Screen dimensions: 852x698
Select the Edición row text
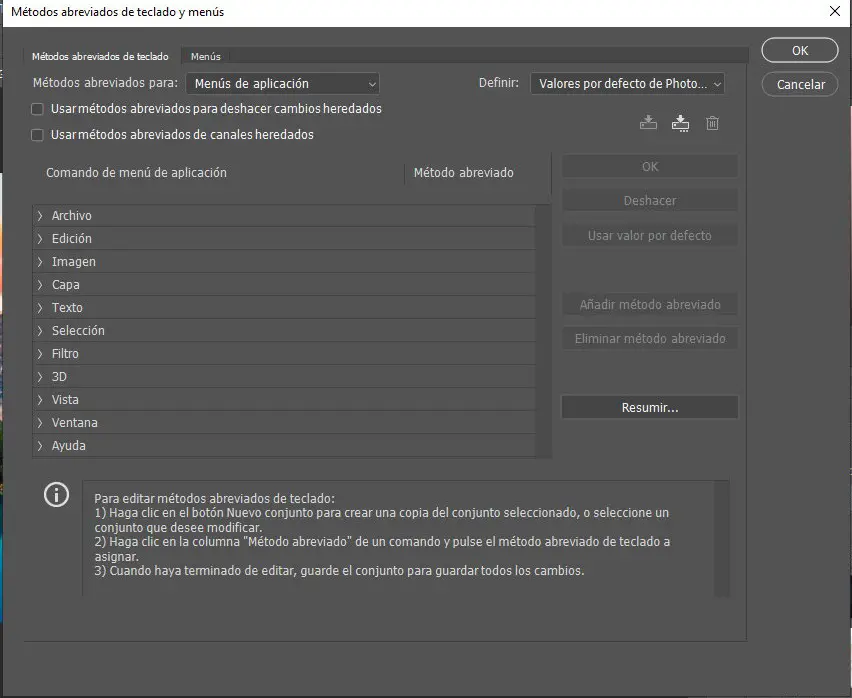pos(72,238)
